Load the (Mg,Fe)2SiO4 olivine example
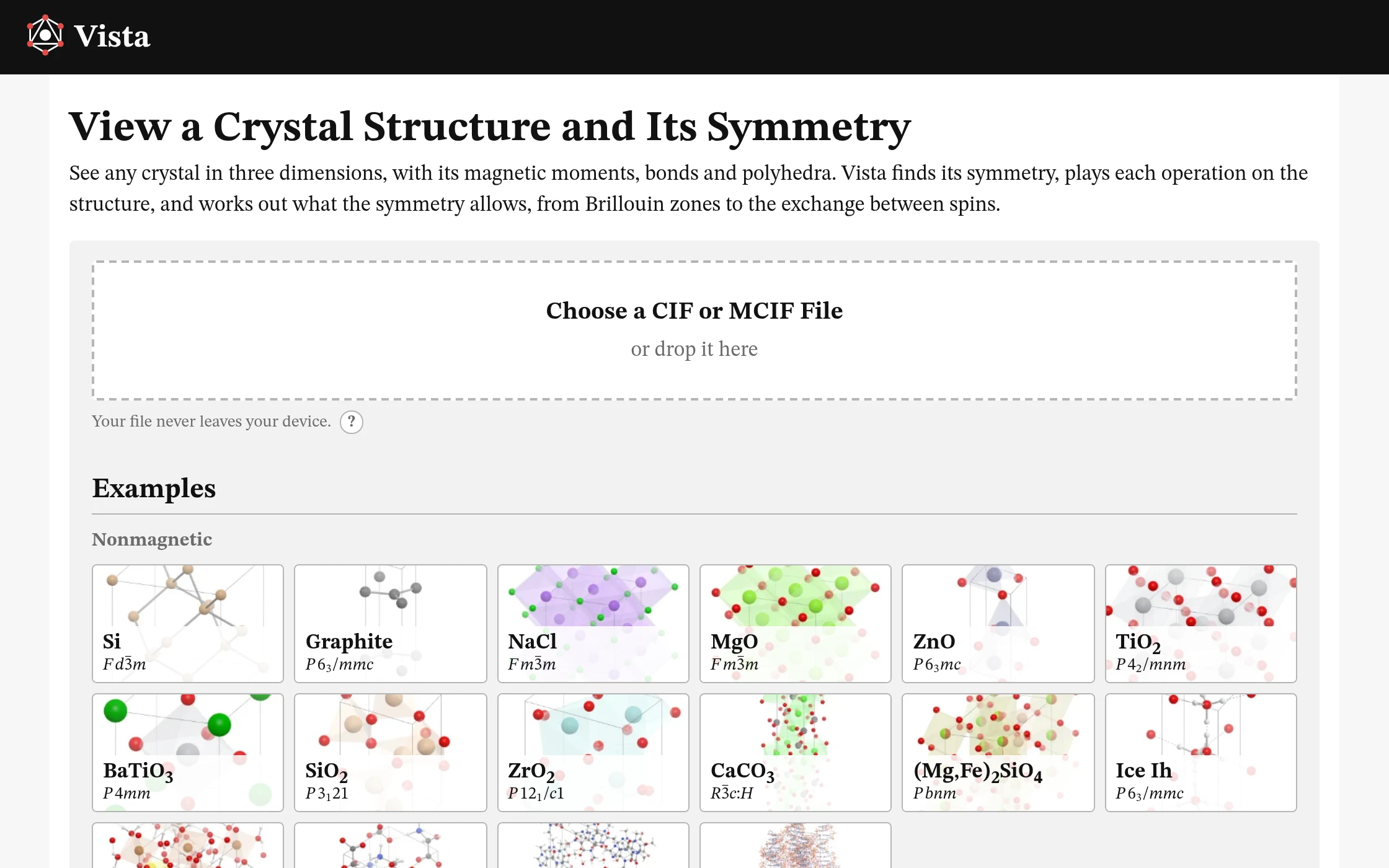Viewport: 1389px width, 868px height. point(998,753)
